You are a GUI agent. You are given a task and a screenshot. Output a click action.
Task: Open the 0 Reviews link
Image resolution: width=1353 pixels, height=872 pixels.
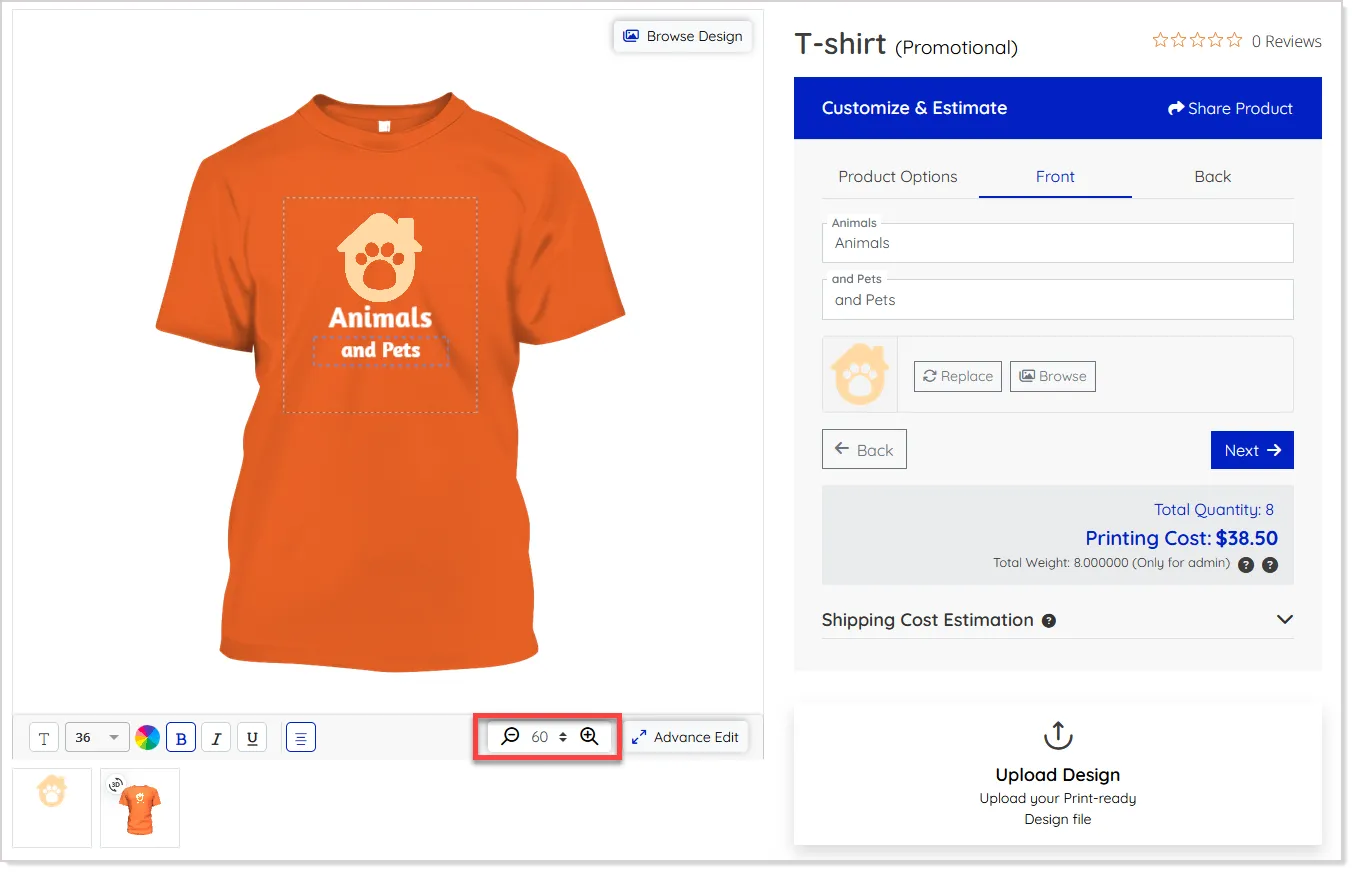click(1287, 41)
